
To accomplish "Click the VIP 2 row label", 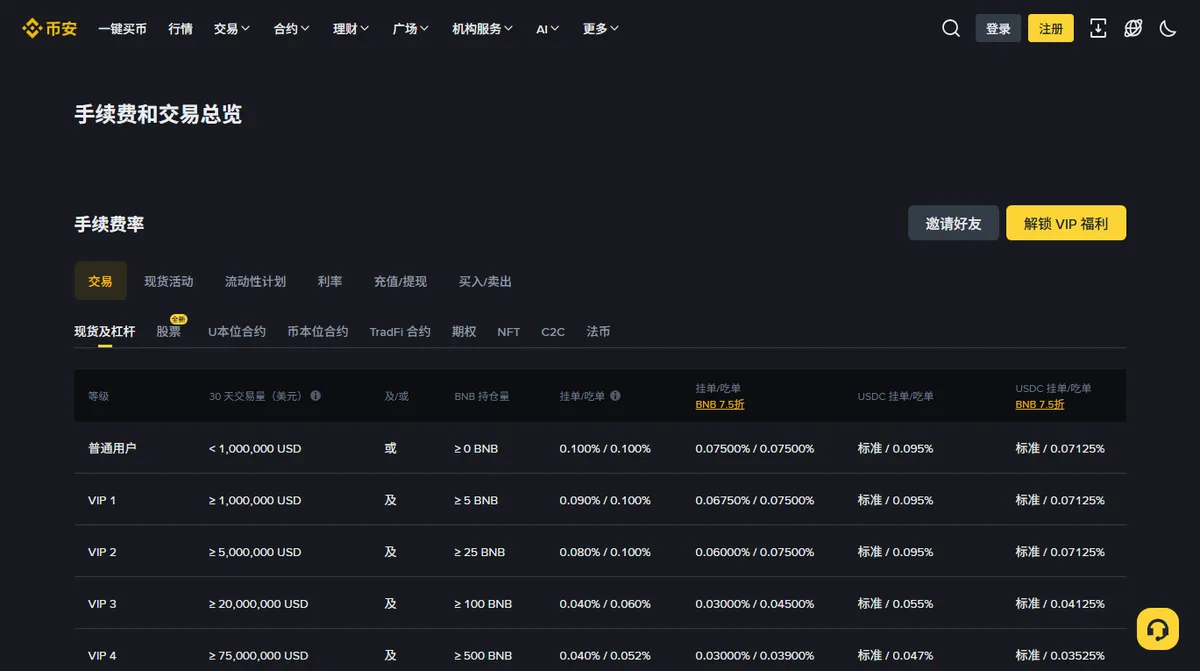I will pos(102,552).
